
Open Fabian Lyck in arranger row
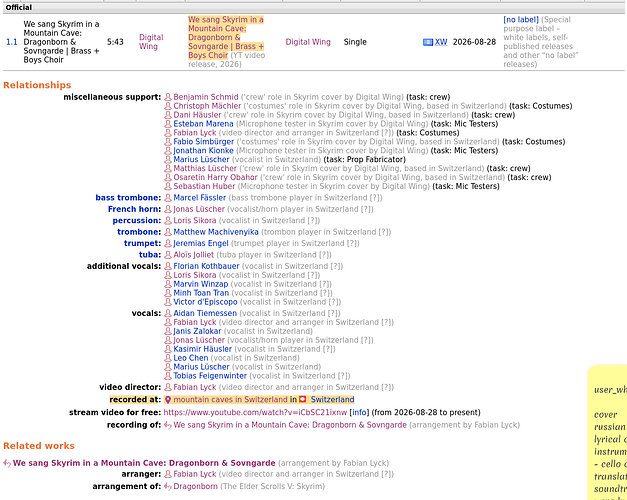click(195, 474)
